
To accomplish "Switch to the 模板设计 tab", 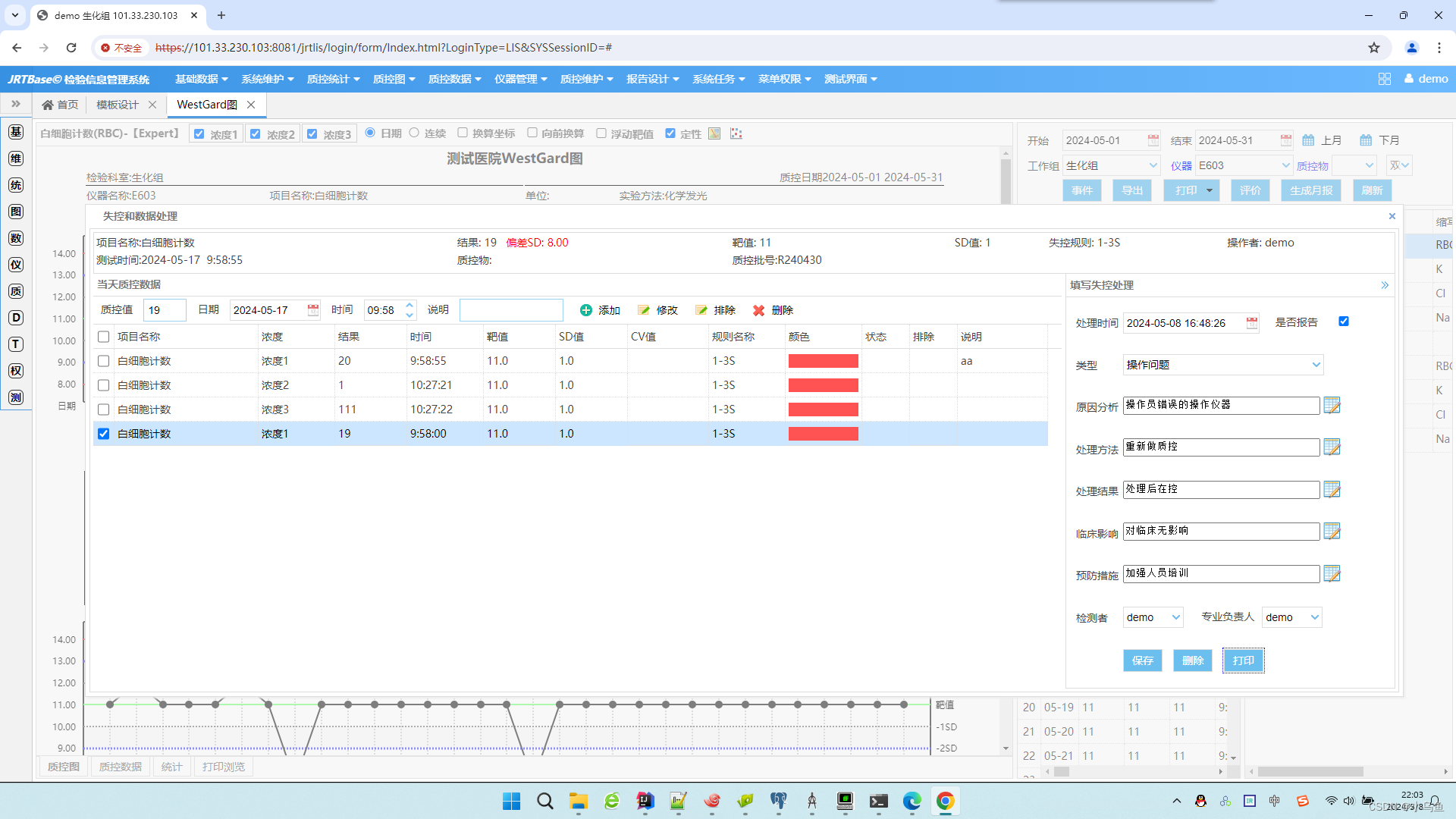I will pos(118,105).
